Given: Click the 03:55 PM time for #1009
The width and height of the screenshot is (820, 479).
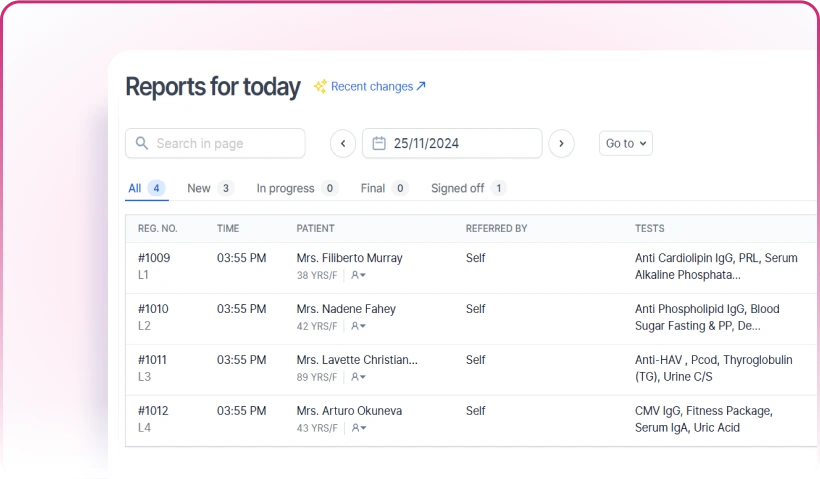Looking at the screenshot, I should (242, 258).
